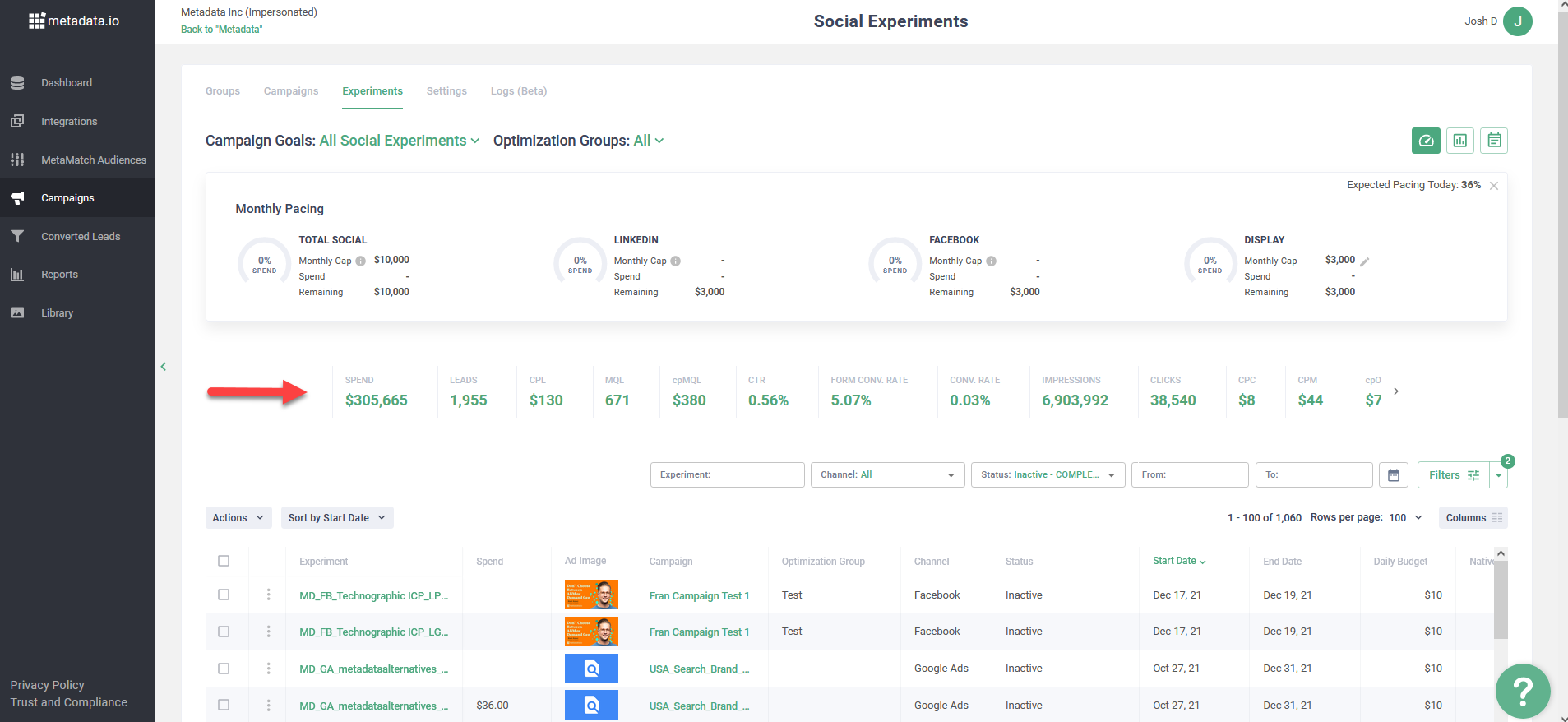Select the first MD_GA_metadataalternatives row checkbox
The image size is (1568, 722).
[x=224, y=669]
